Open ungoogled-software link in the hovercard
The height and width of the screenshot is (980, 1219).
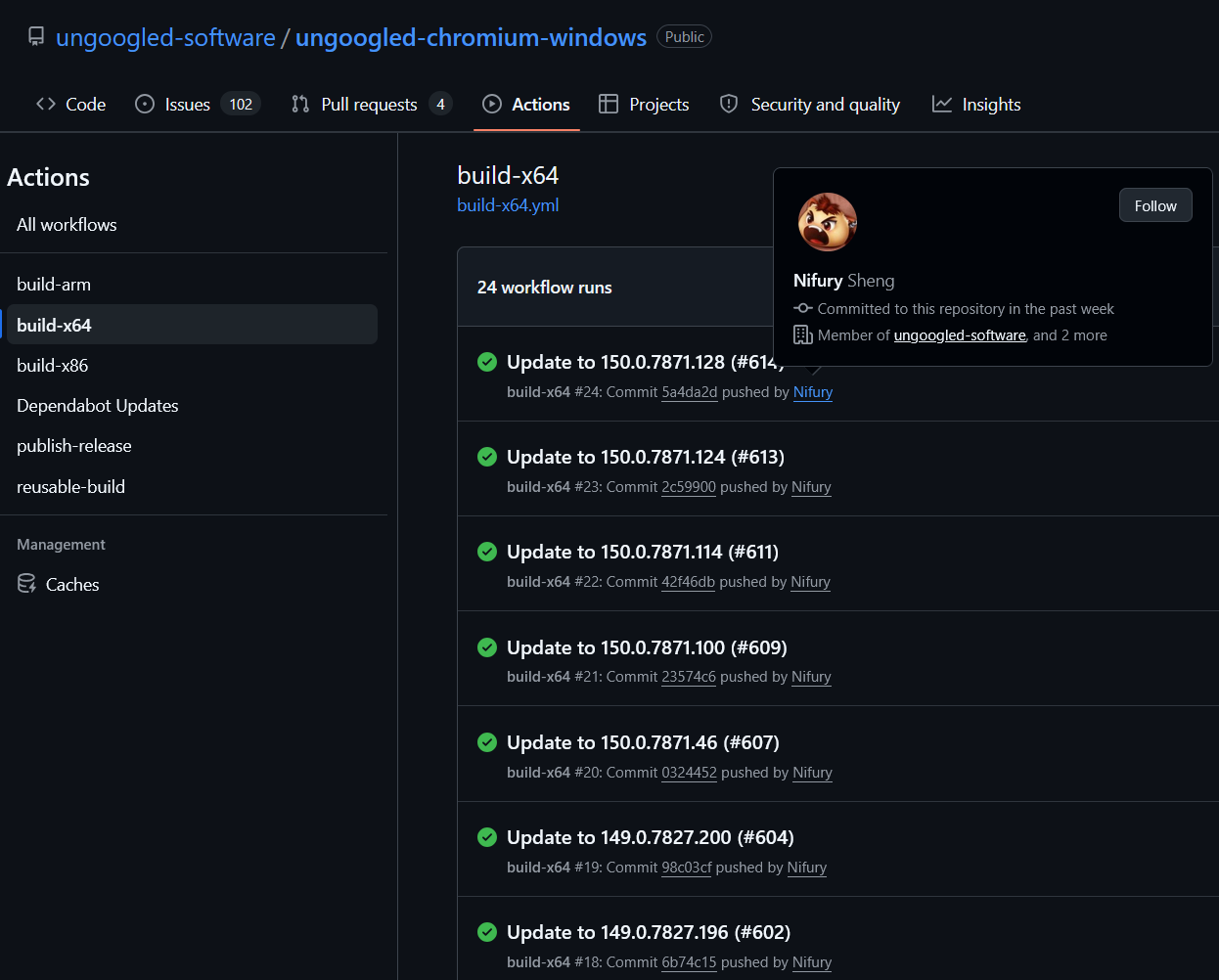coord(960,335)
